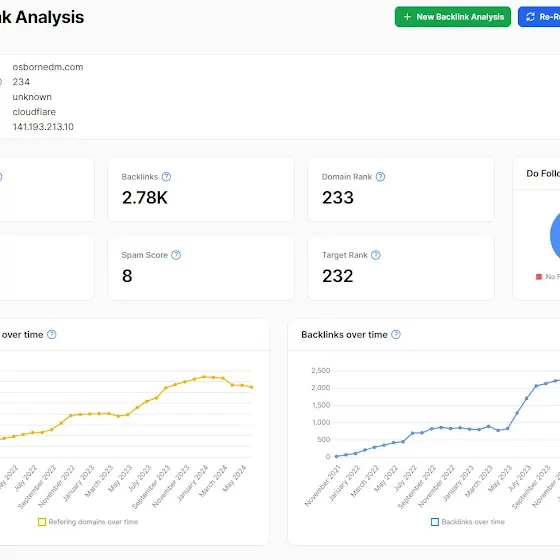
Task: Open the Spam Score help icon
Action: pyautogui.click(x=176, y=255)
